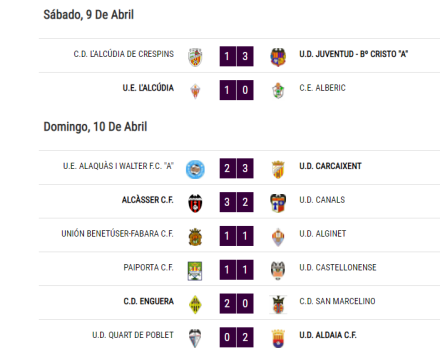The height and width of the screenshot is (363, 440).
Task: Select the U.D. Canals shield icon
Action: point(278,203)
